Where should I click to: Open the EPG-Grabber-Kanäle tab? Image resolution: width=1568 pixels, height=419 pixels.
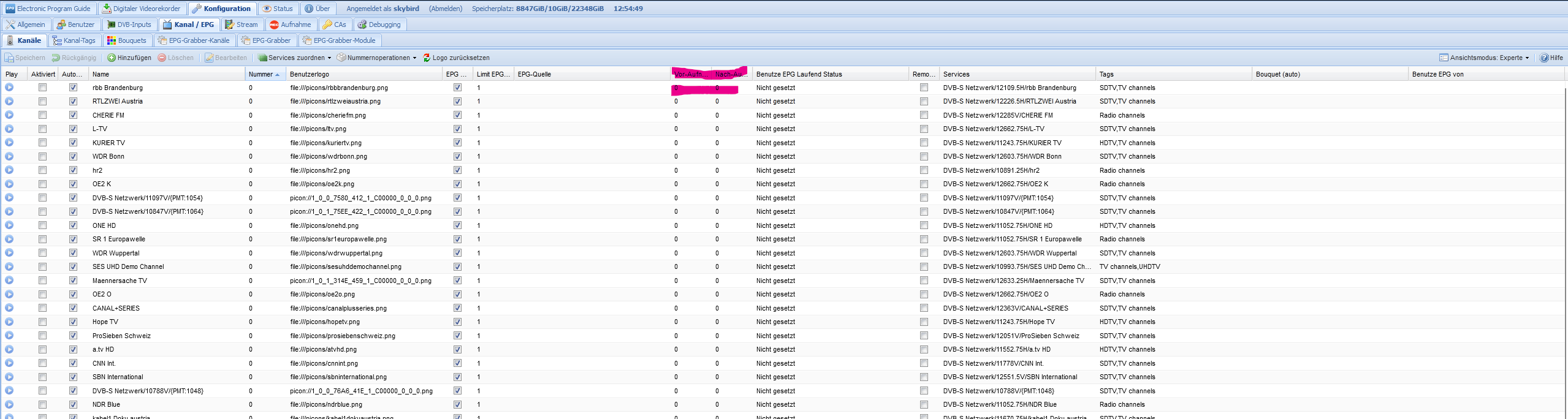(x=194, y=40)
